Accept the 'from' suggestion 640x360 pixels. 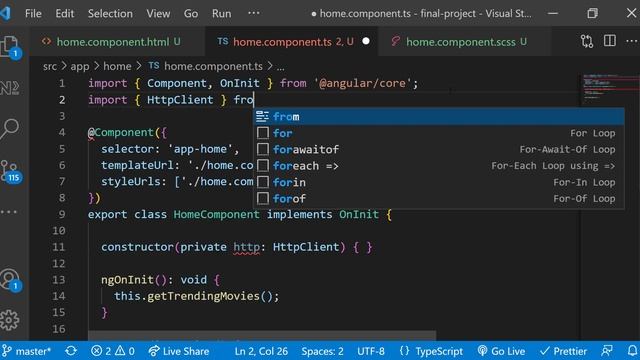tap(439, 117)
